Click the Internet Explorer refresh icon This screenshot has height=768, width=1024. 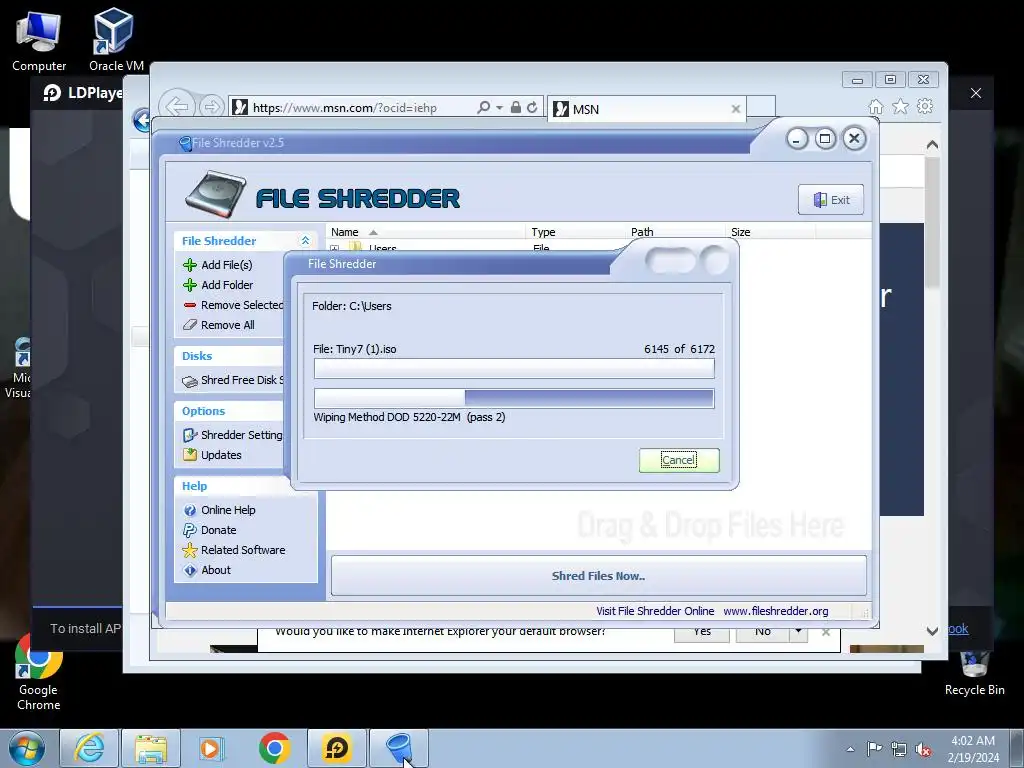click(x=532, y=107)
